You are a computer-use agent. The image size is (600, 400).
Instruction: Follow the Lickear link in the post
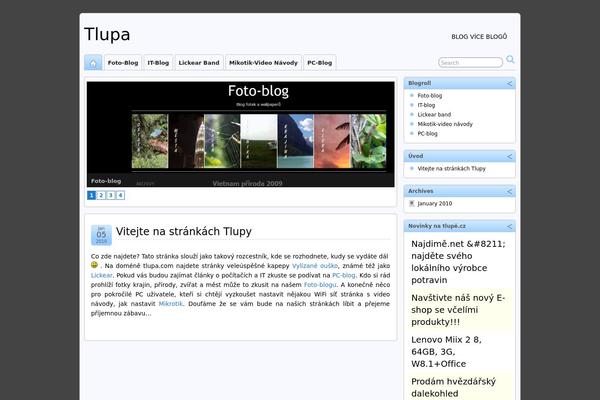coord(101,275)
